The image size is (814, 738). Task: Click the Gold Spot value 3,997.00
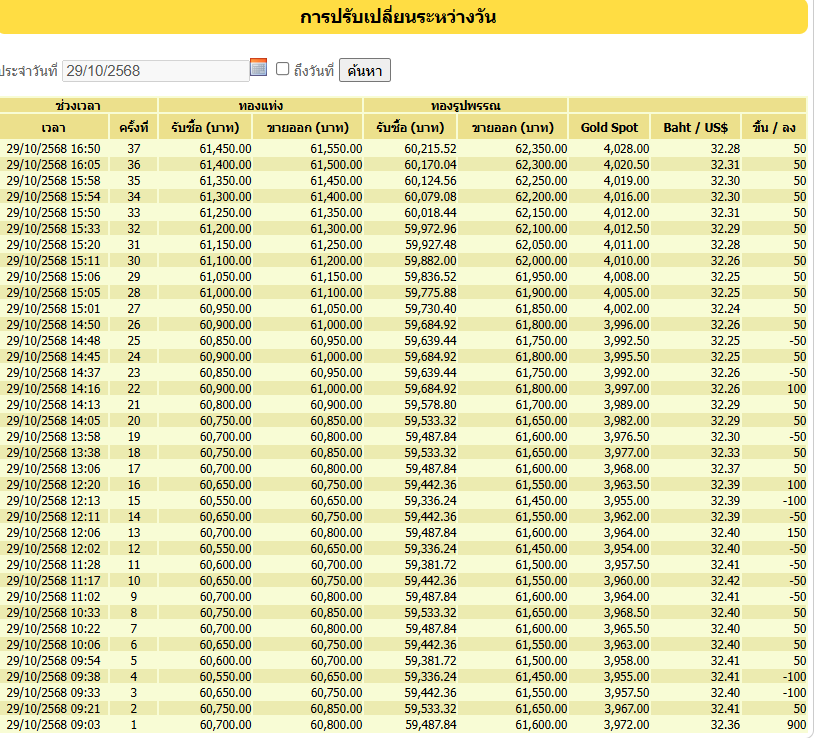click(626, 389)
